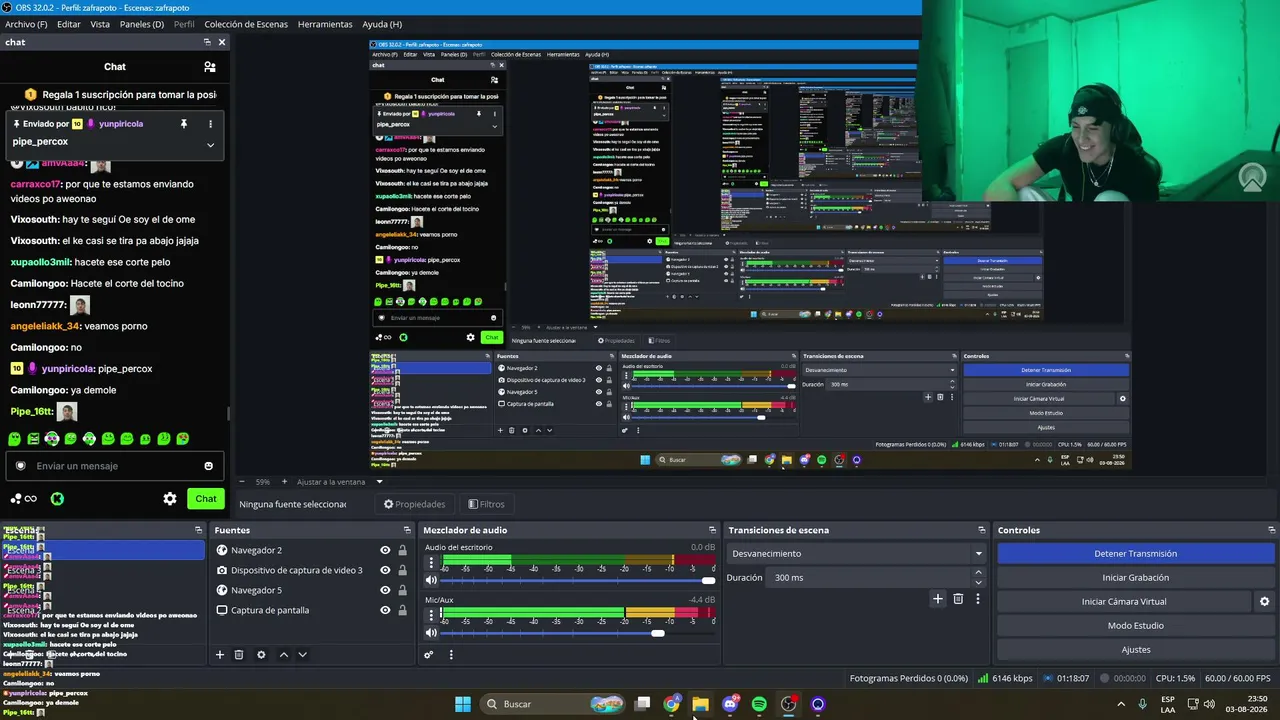
Task: Open the Paneles menu
Action: [142, 24]
